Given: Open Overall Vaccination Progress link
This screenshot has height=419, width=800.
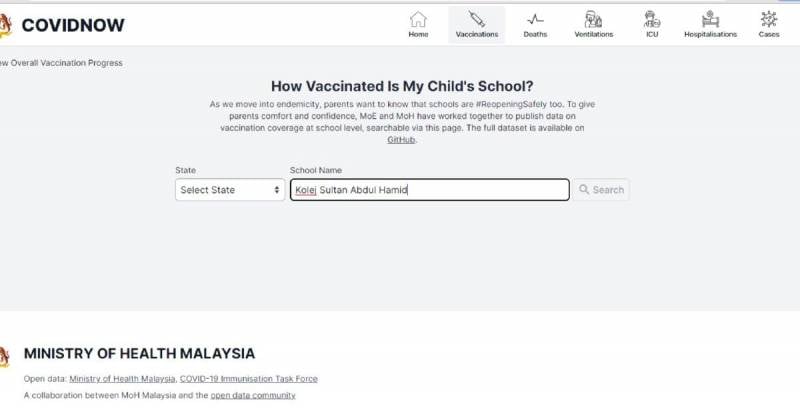Looking at the screenshot, I should point(61,63).
